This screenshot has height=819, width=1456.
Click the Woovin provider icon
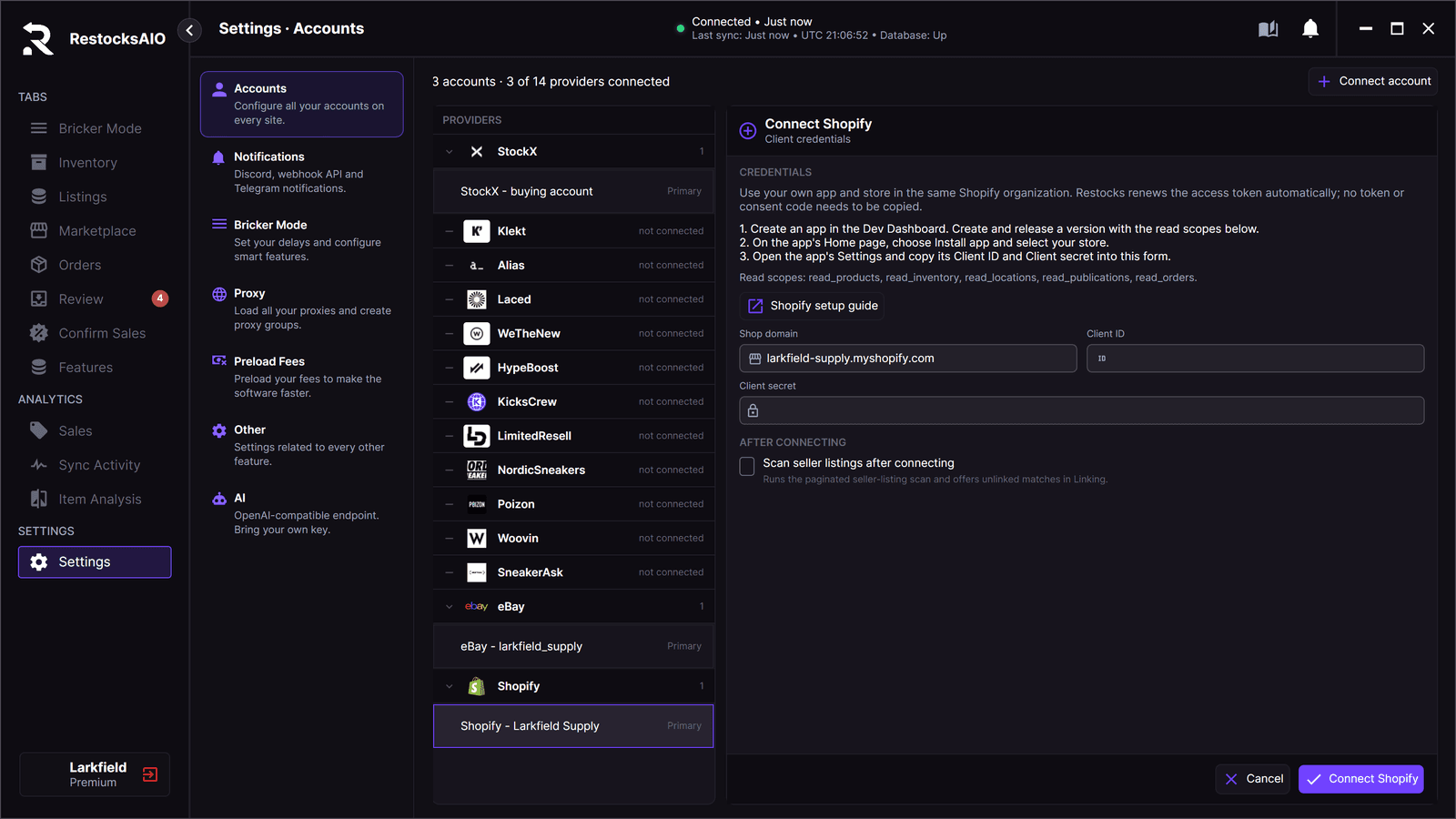477,539
